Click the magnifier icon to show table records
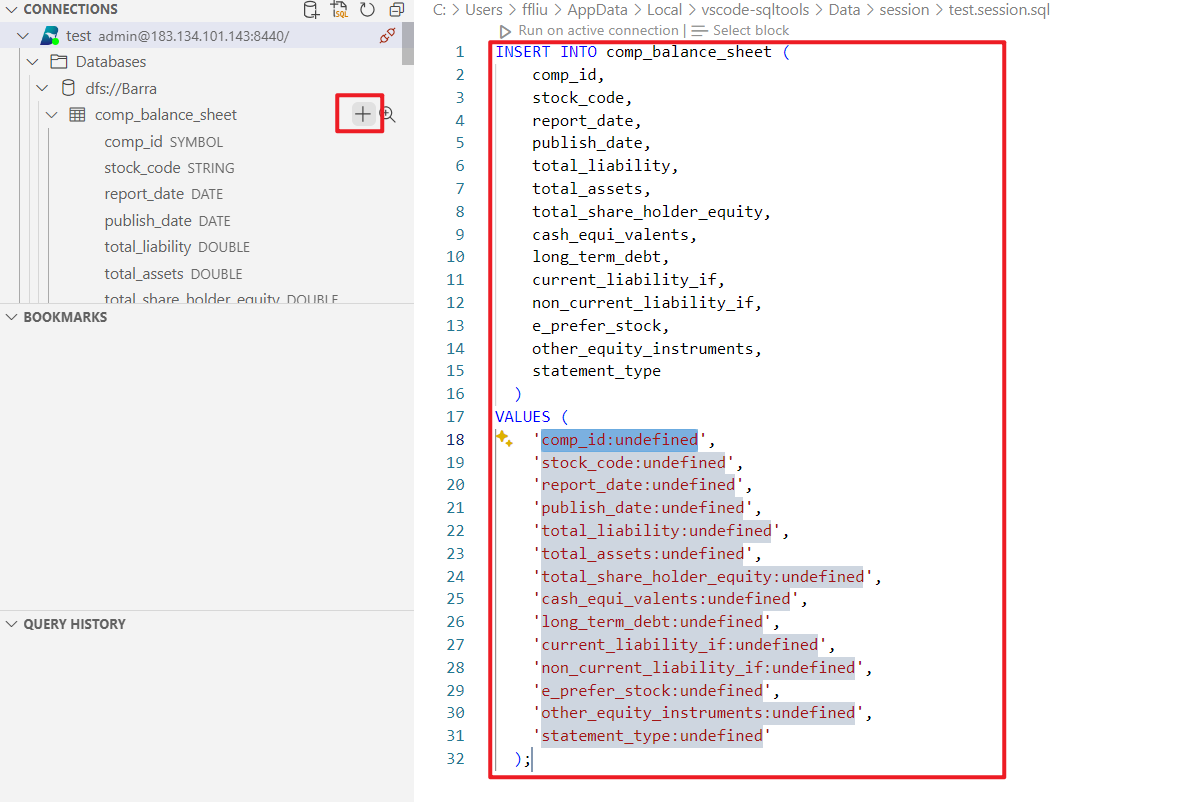Screen dimensions: 1187x802 pyautogui.click(x=389, y=115)
